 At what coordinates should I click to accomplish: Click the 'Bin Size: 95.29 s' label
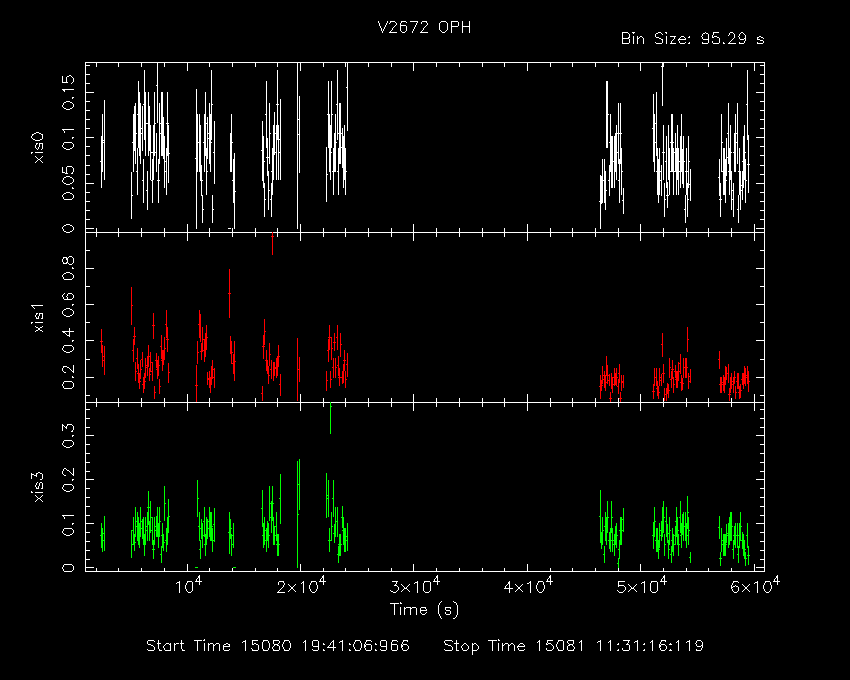pos(692,39)
